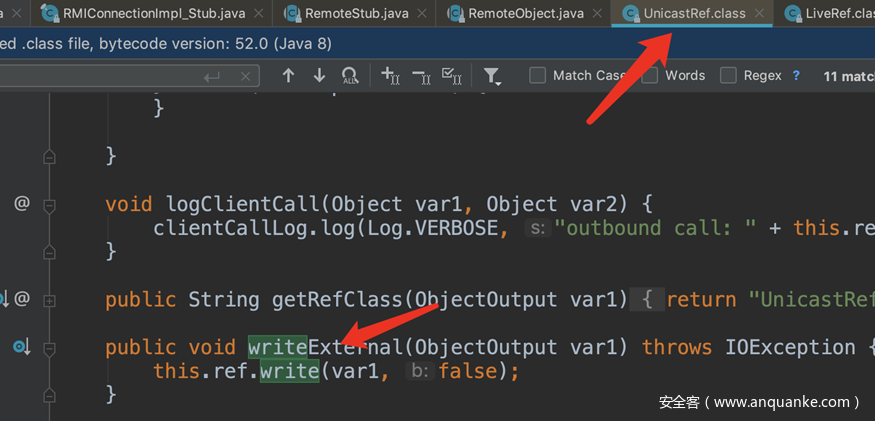The image size is (875, 421).
Task: Enable the Regex checkbox
Action: tap(729, 76)
